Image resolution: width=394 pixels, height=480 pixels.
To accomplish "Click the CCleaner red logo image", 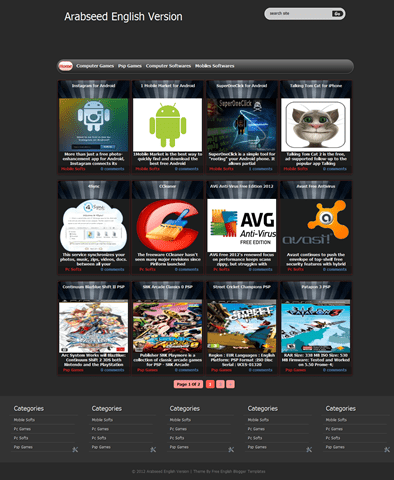I will point(168,226).
